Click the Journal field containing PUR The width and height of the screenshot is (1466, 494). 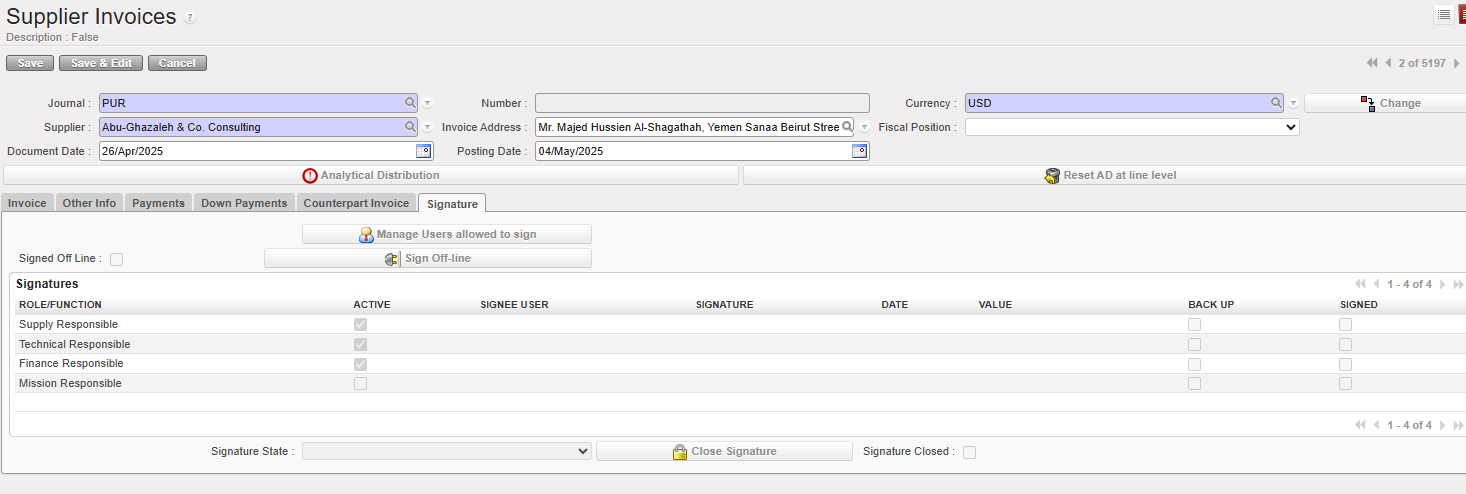coord(258,103)
